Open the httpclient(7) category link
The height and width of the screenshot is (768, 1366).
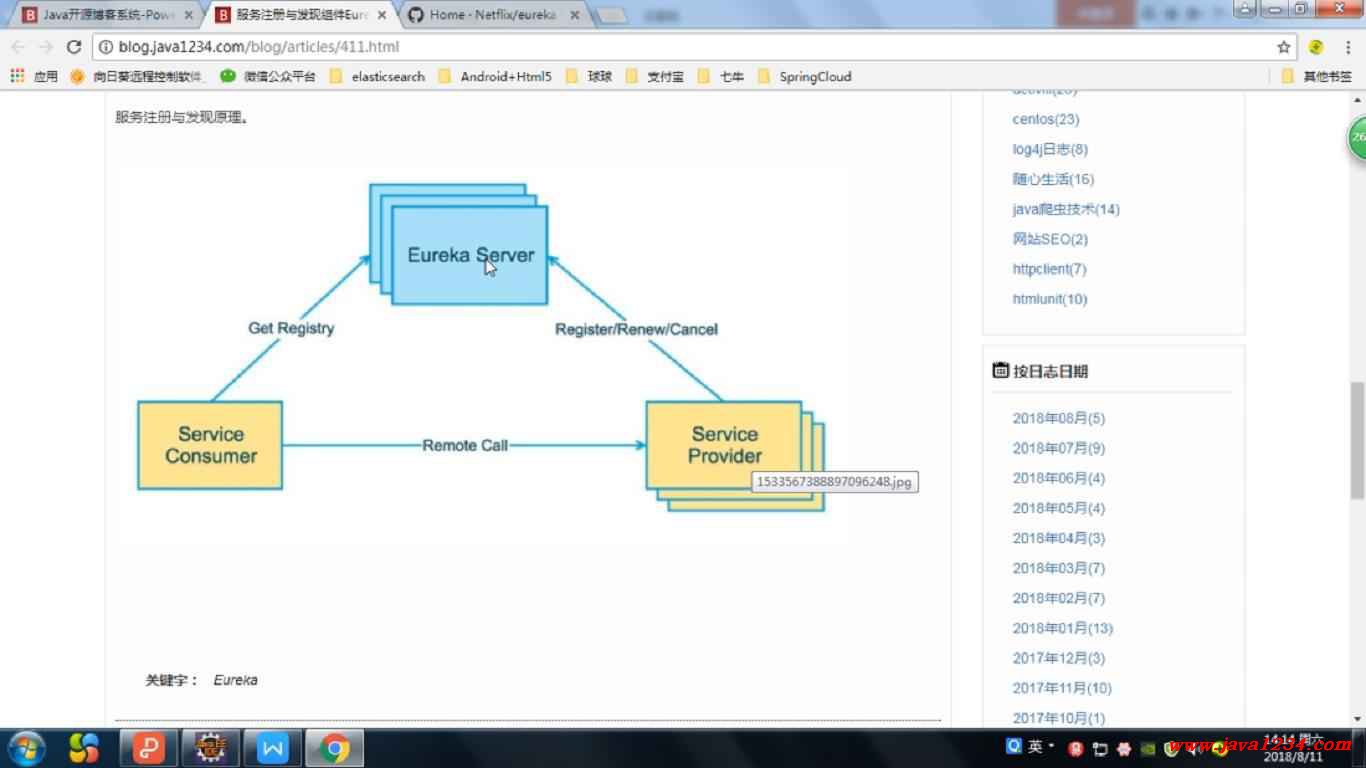coord(1049,269)
